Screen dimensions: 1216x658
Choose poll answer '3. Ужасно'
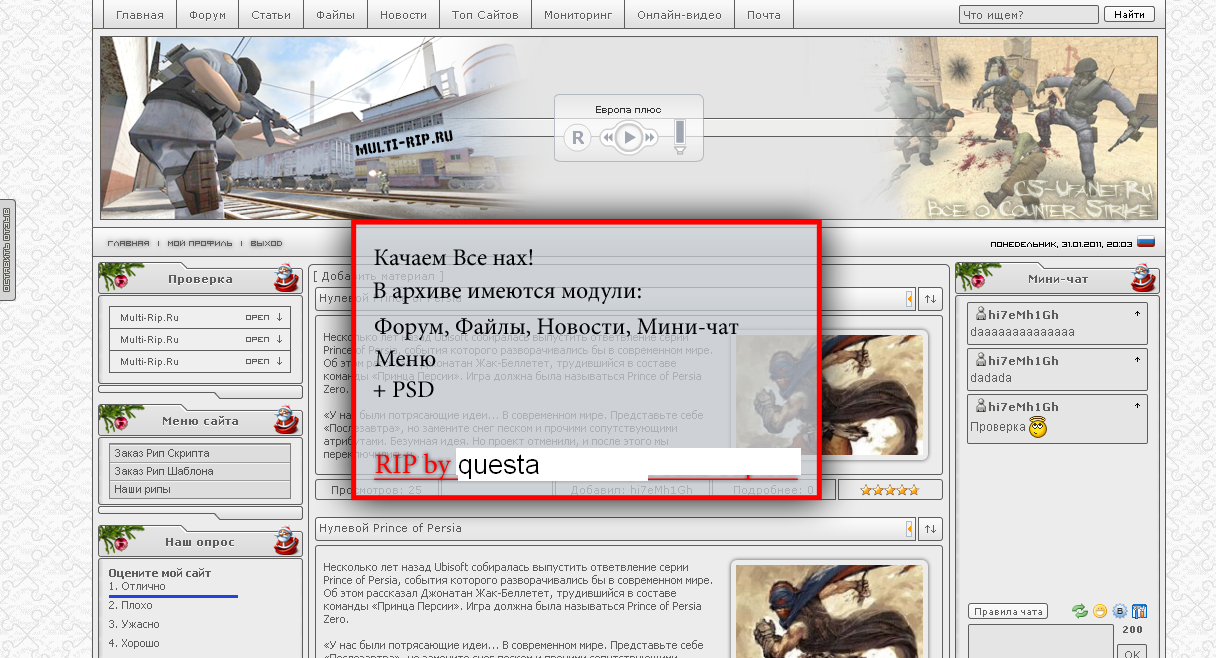[x=134, y=624]
